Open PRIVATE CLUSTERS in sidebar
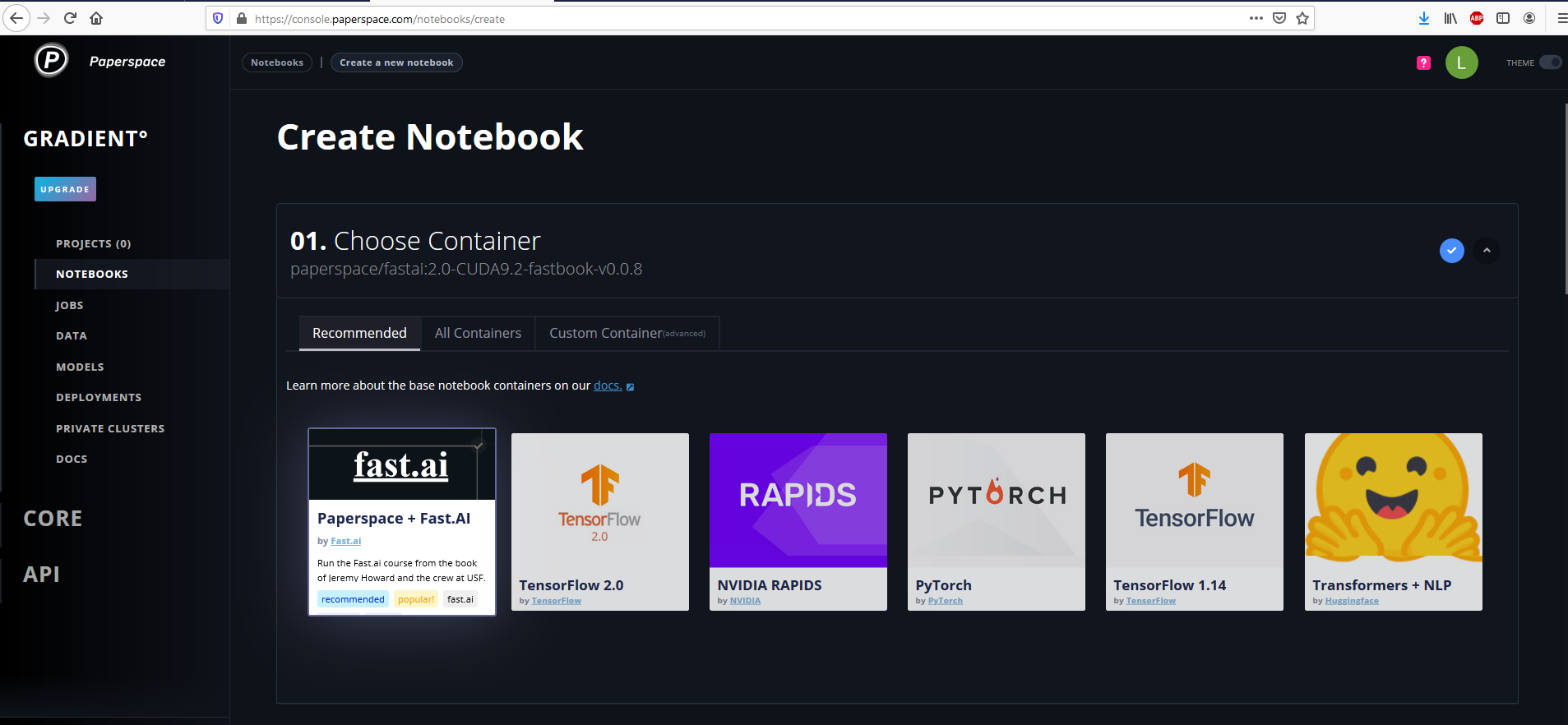1568x725 pixels. (x=110, y=428)
